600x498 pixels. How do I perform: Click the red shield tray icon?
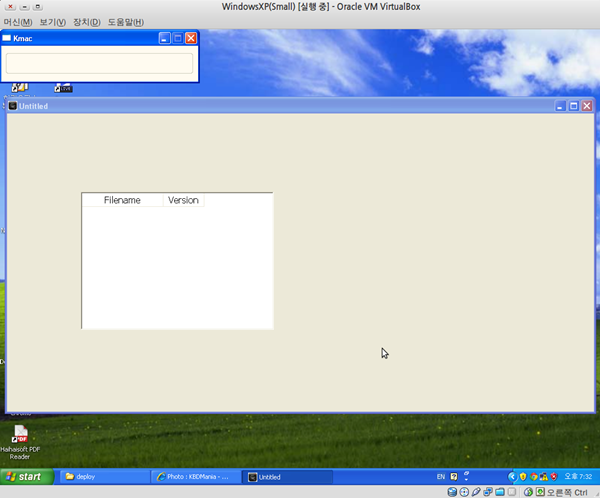point(554,477)
